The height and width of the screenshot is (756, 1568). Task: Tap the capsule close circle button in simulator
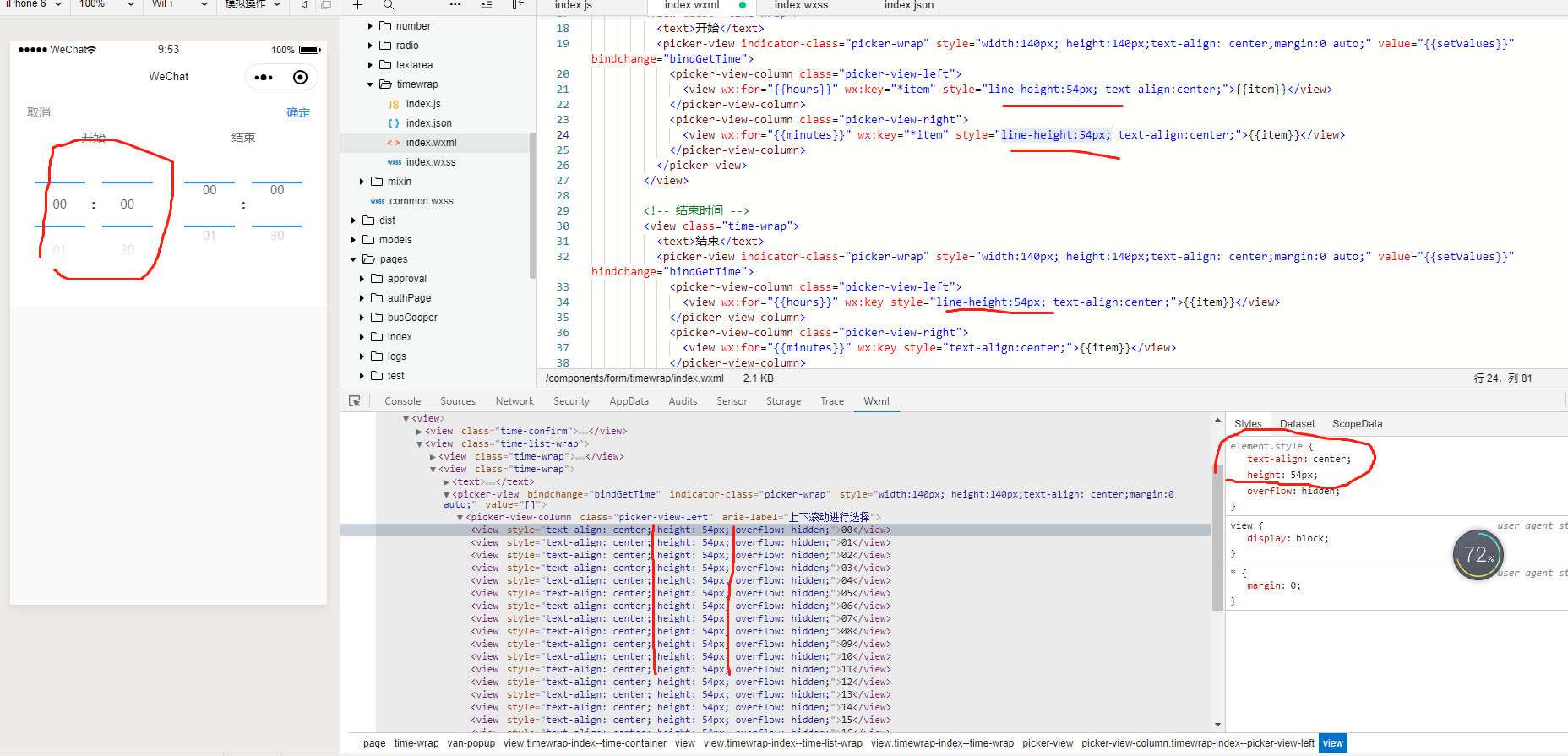coord(300,78)
